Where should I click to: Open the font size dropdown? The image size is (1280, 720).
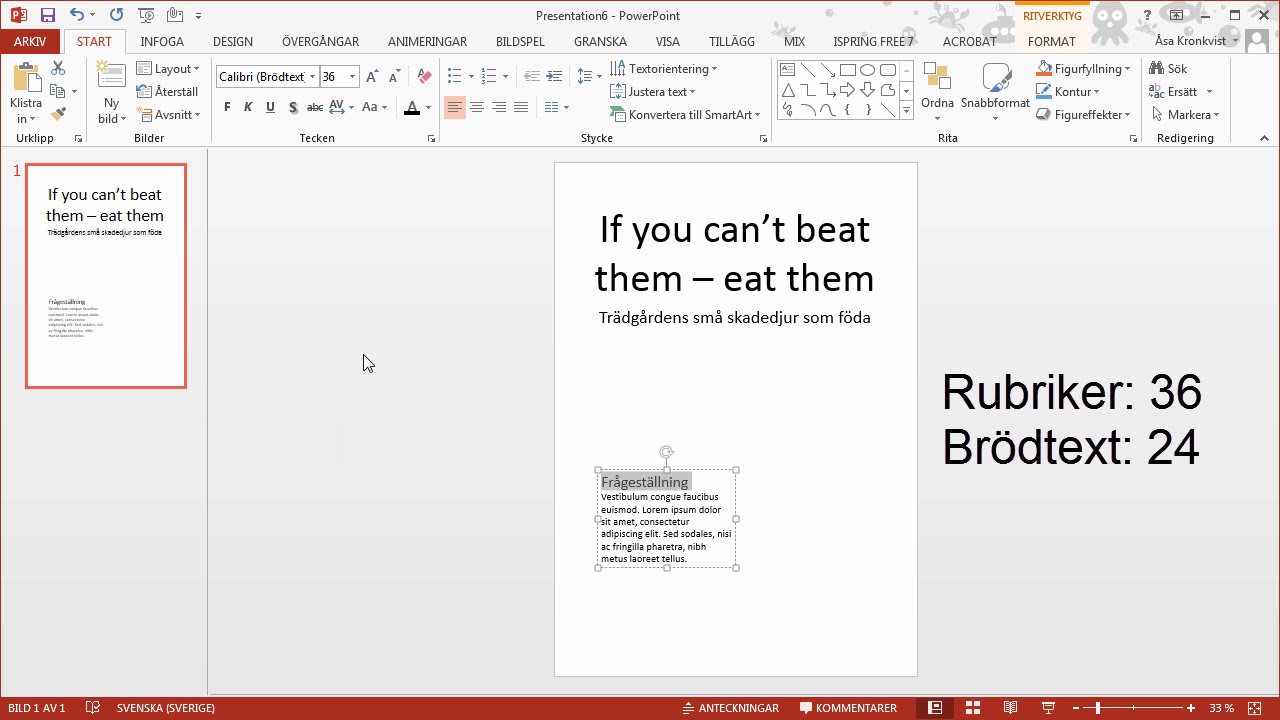(352, 77)
